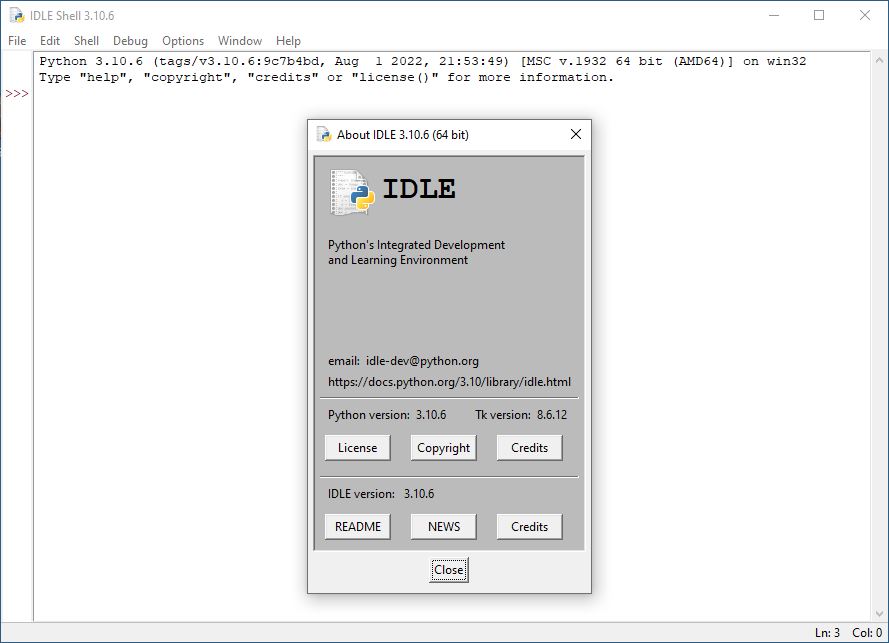This screenshot has height=643, width=889.
Task: Click the 'IDLE version: 3.10.6' label
Action: click(x=381, y=494)
